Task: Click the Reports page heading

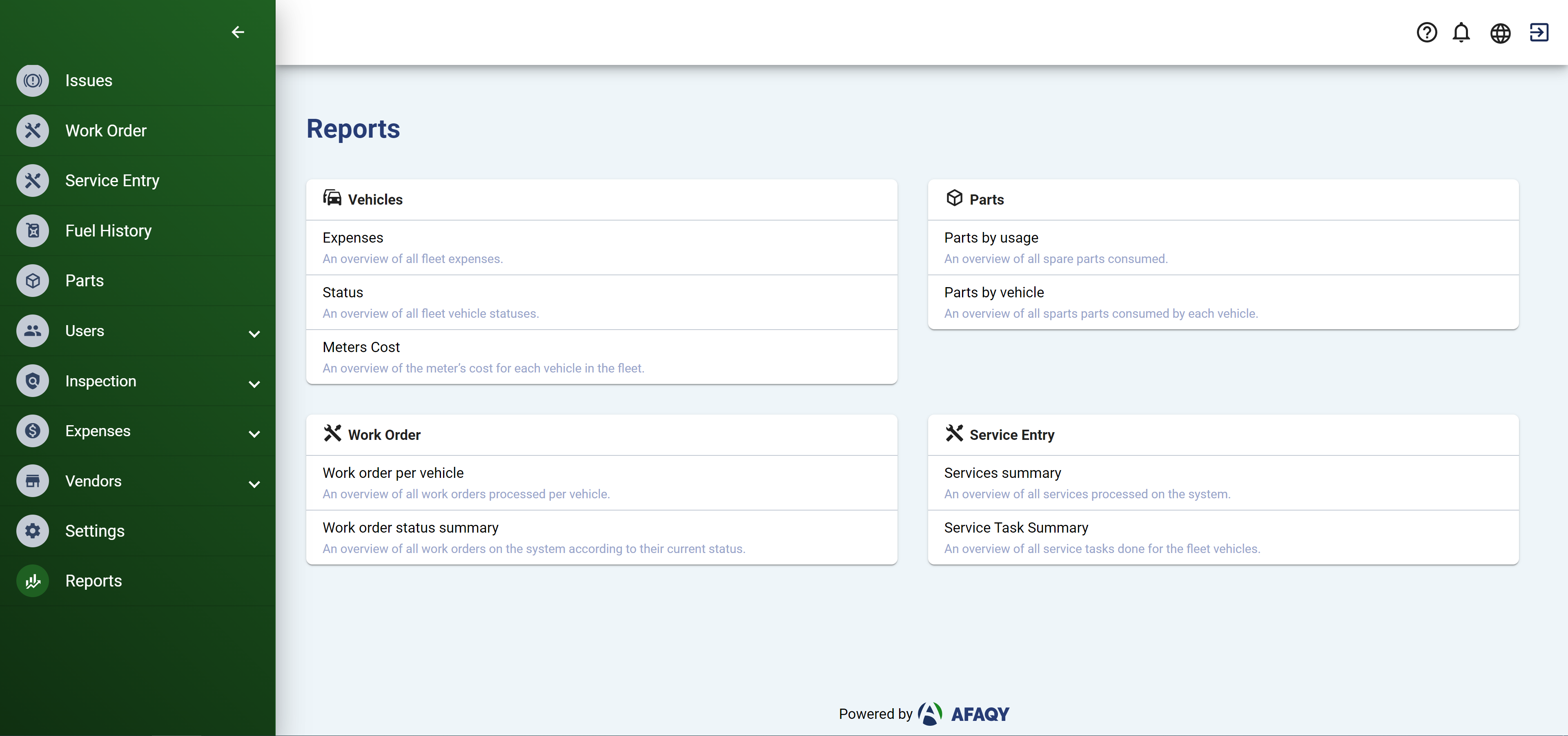Action: pyautogui.click(x=353, y=129)
